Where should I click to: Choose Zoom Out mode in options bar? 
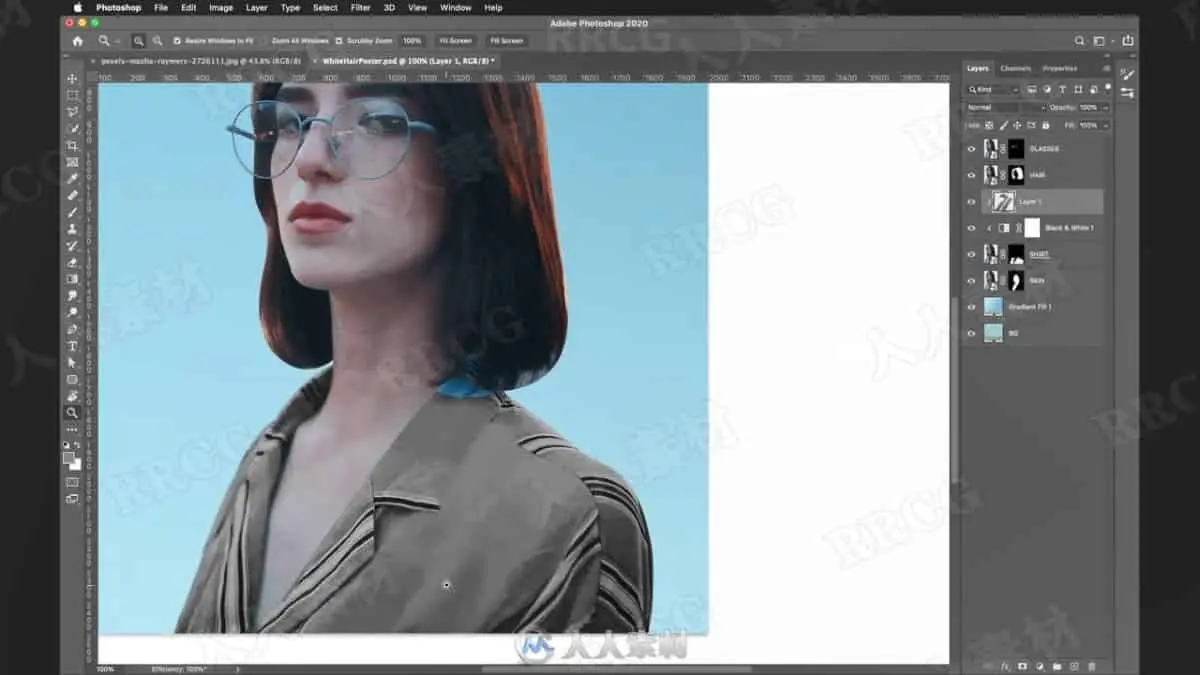157,41
